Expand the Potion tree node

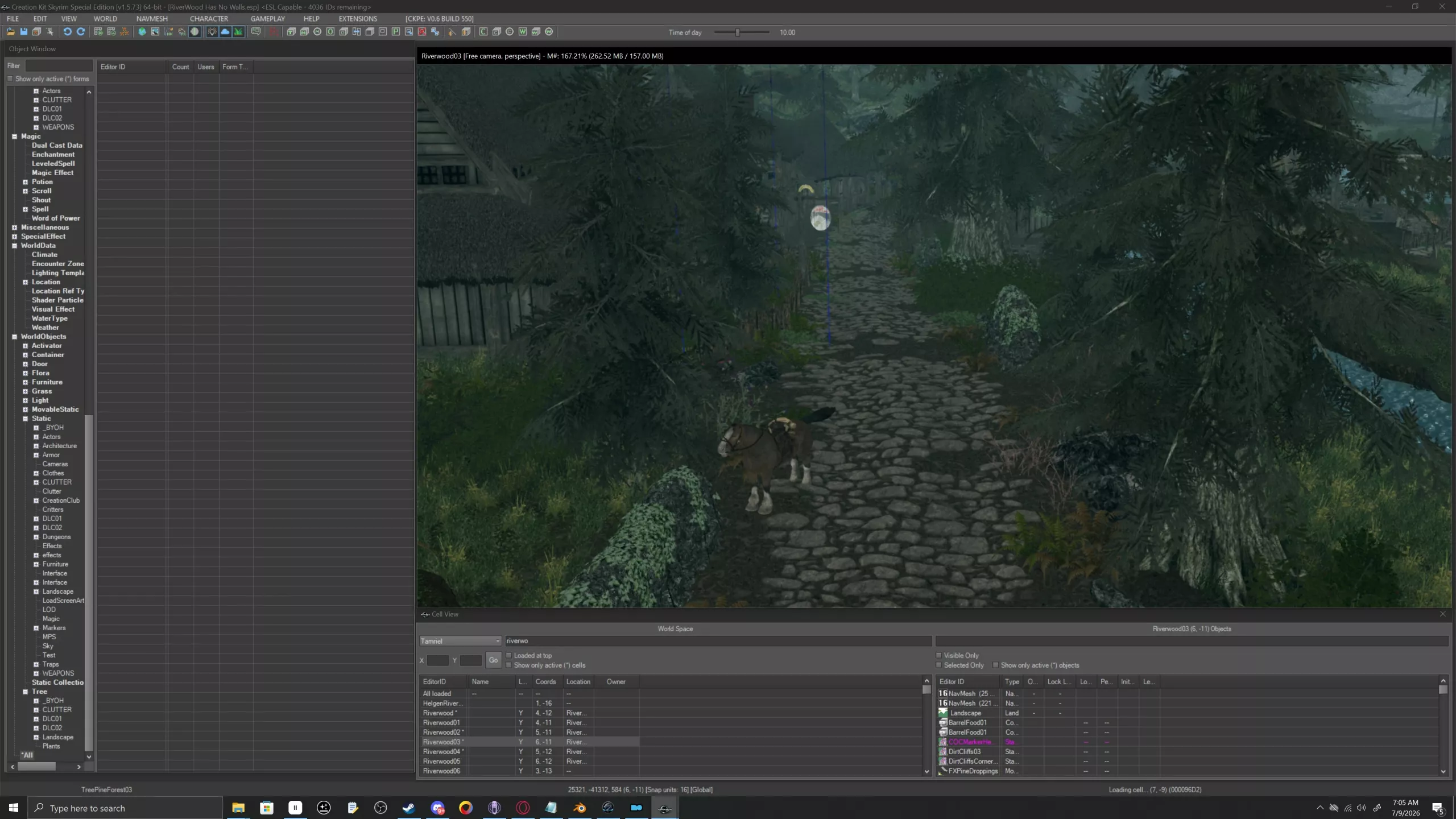coord(25,182)
